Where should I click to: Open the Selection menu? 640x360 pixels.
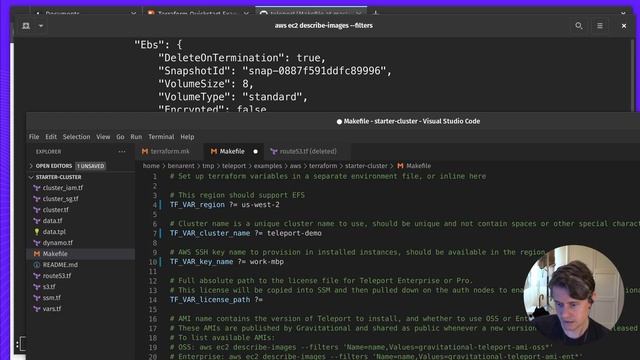(x=76, y=137)
